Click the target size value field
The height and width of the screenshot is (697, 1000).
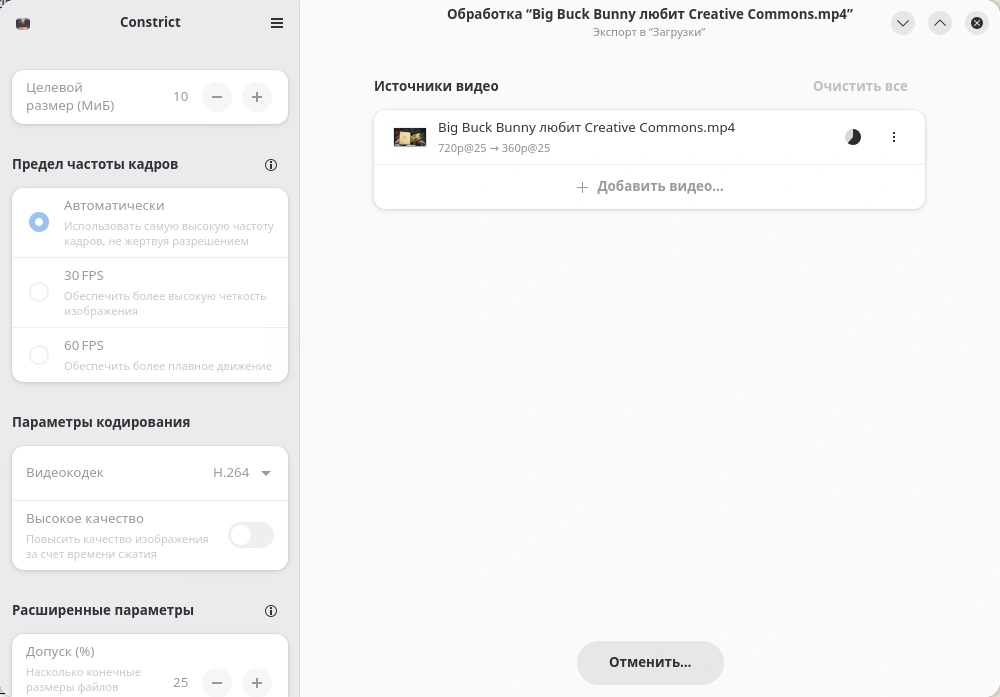(x=180, y=97)
